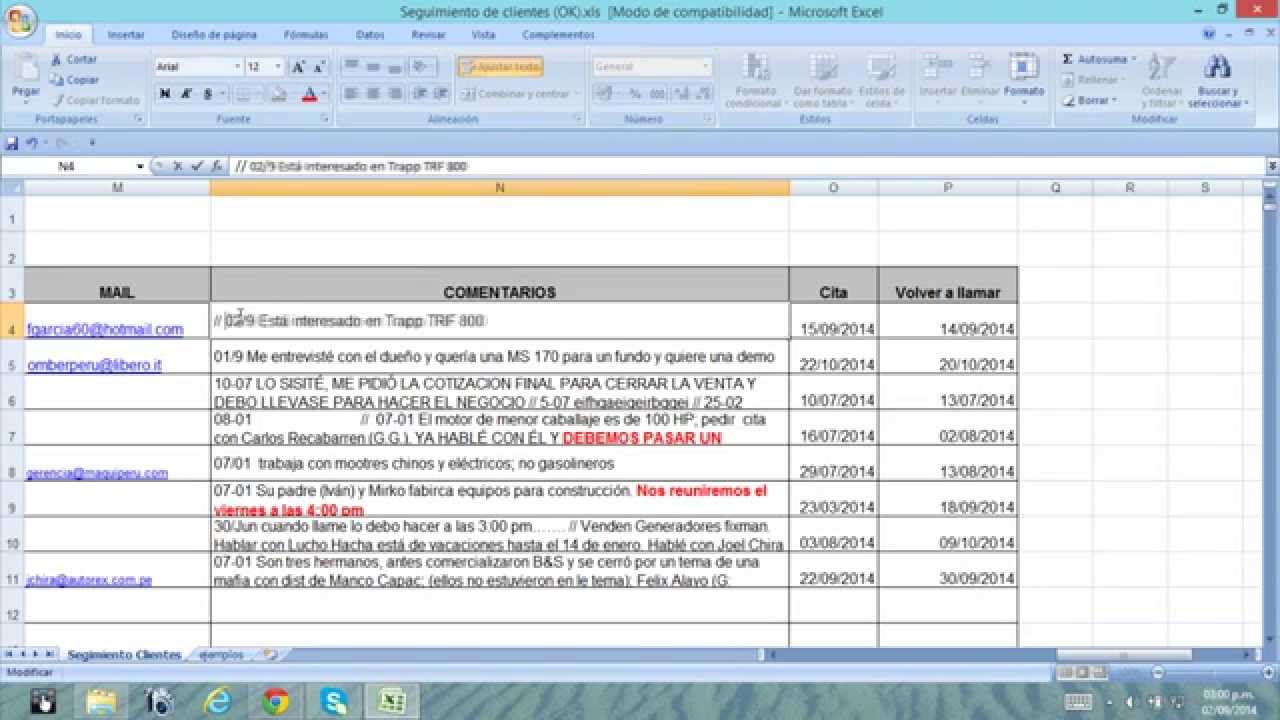Image resolution: width=1280 pixels, height=720 pixels.
Task: Click the text orientation icon
Action: pyautogui.click(x=422, y=67)
